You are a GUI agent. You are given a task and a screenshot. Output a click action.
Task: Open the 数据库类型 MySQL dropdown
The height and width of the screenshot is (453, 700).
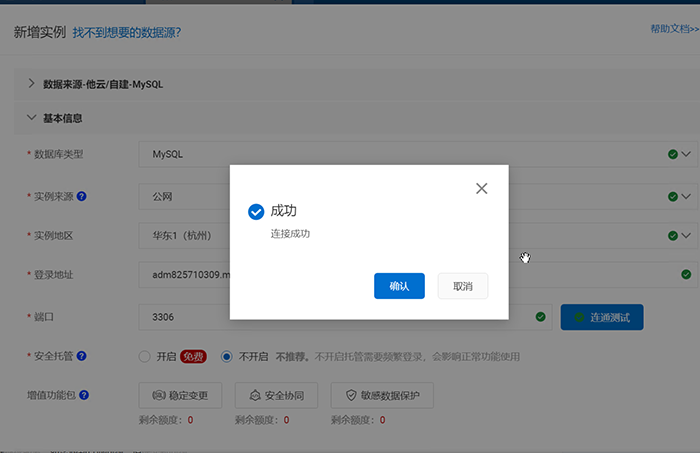(x=686, y=155)
